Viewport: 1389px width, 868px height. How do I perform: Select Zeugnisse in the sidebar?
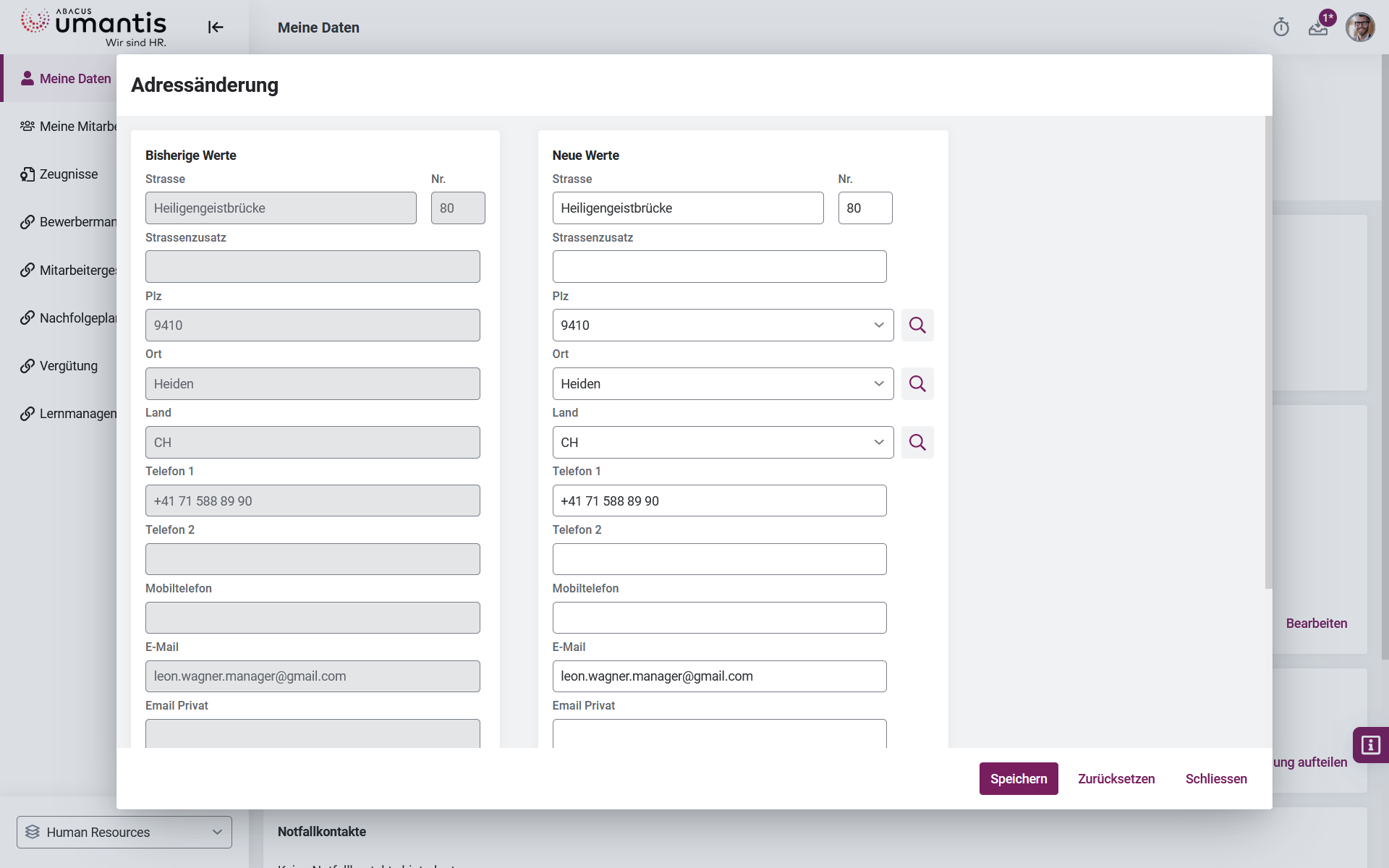(x=68, y=174)
